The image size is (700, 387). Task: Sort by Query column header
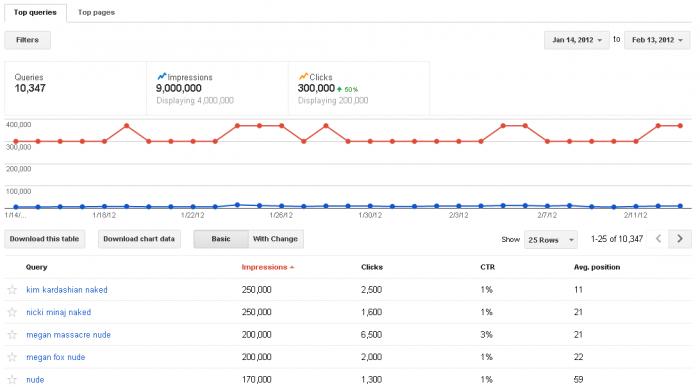pyautogui.click(x=37, y=267)
